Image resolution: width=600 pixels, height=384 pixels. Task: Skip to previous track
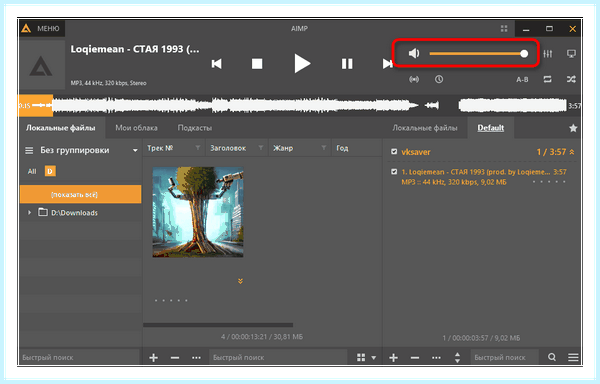[x=217, y=63]
